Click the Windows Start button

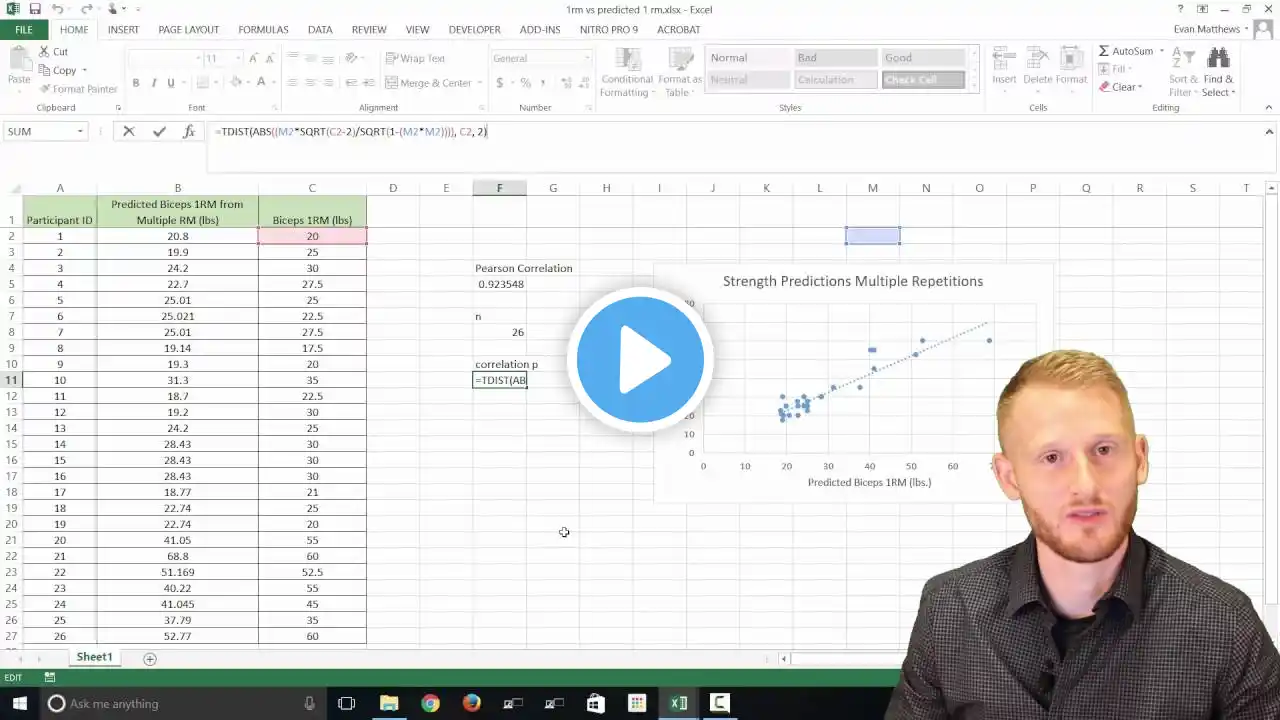click(18, 703)
